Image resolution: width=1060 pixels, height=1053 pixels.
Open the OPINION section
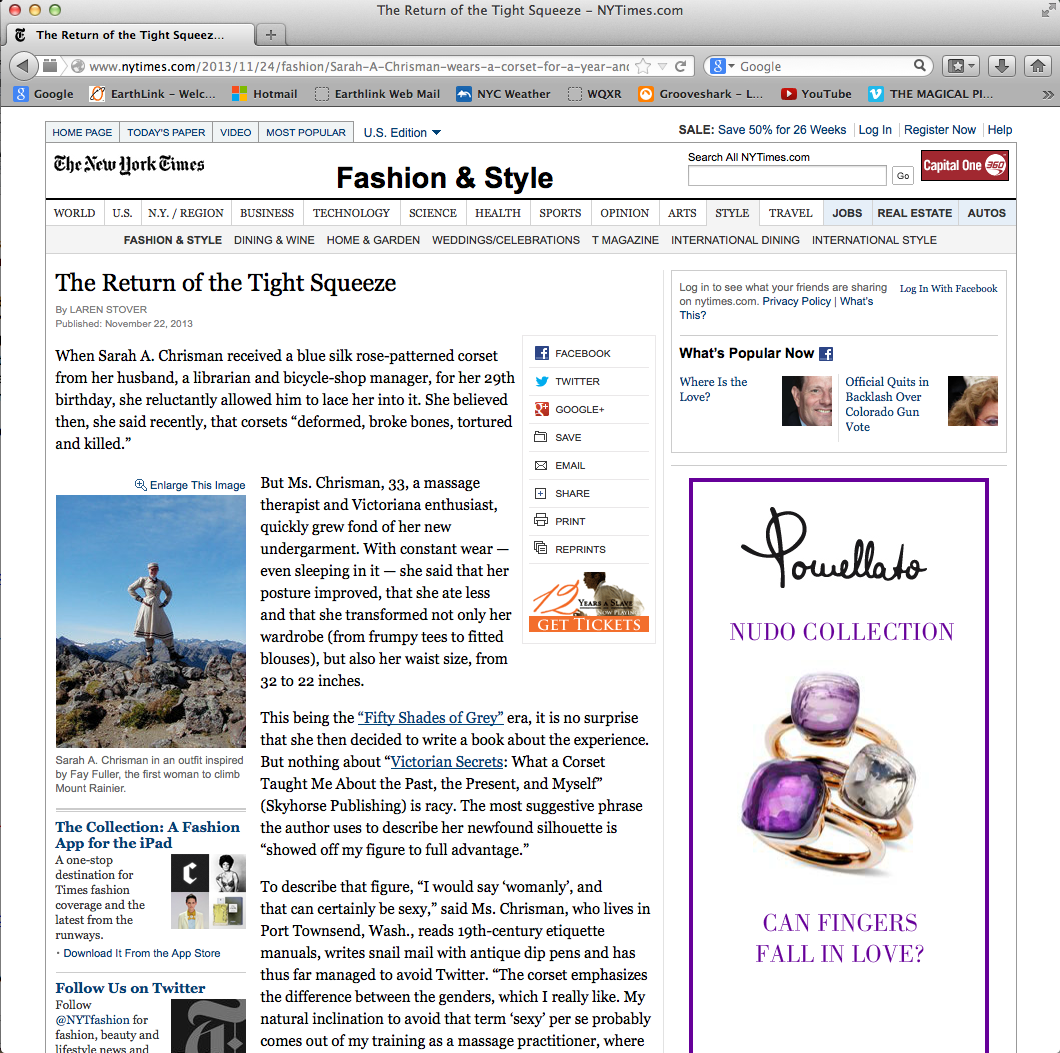point(625,213)
